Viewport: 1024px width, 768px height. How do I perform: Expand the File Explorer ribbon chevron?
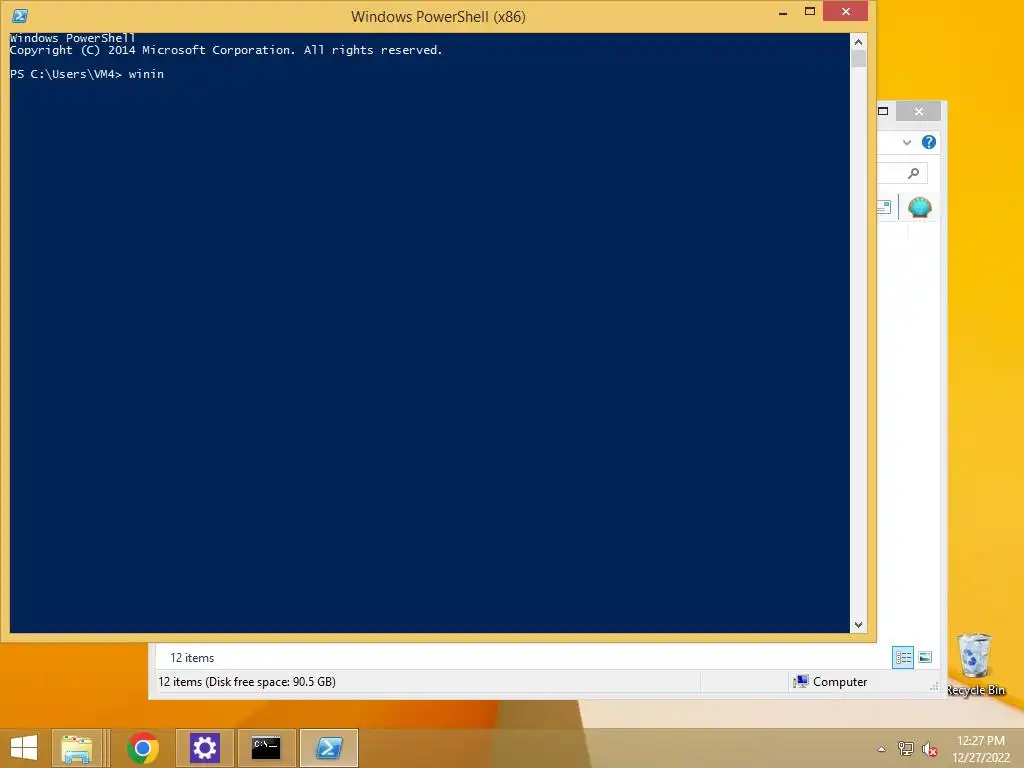coord(906,142)
